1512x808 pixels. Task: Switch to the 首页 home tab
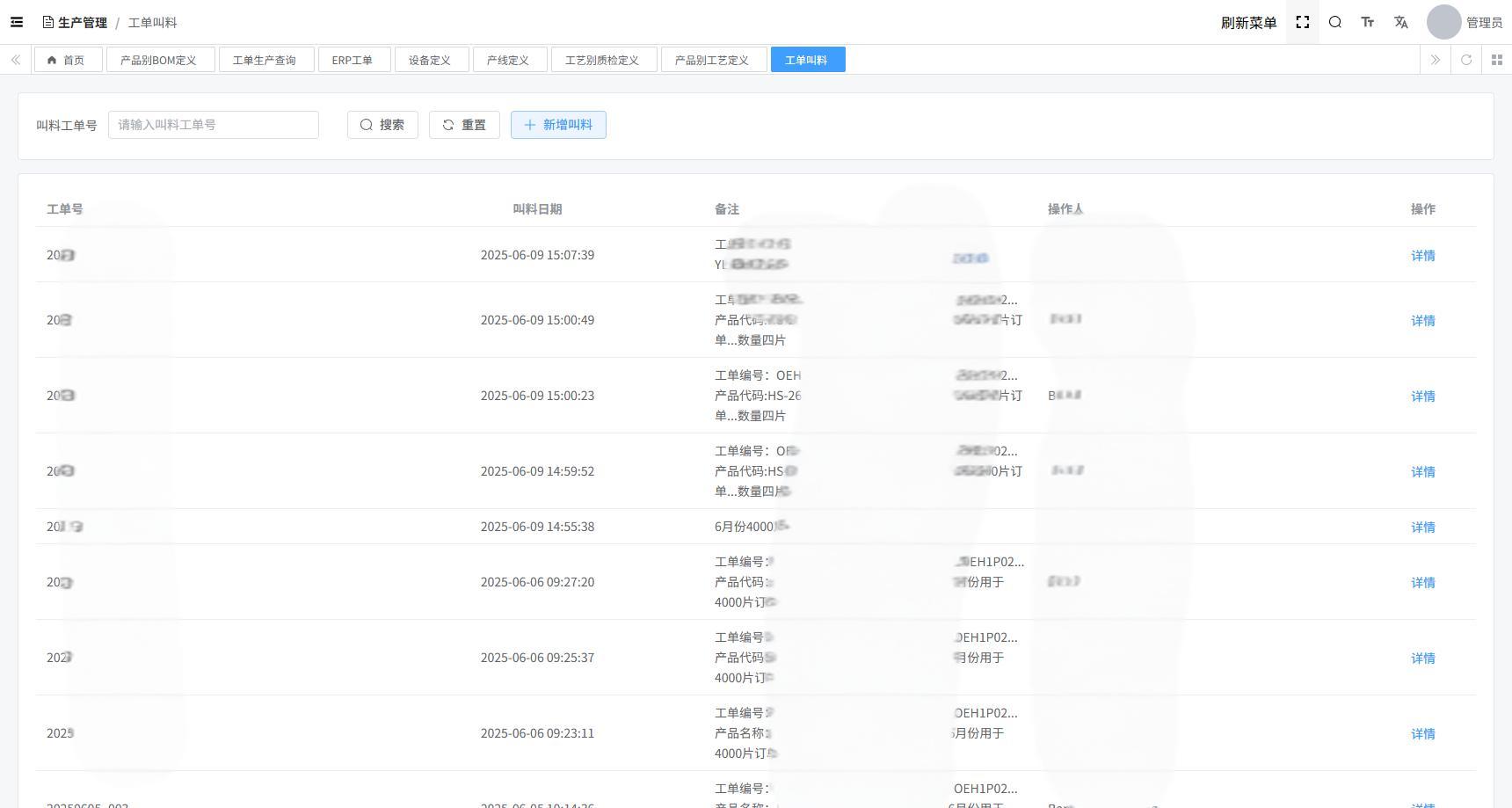pos(69,60)
